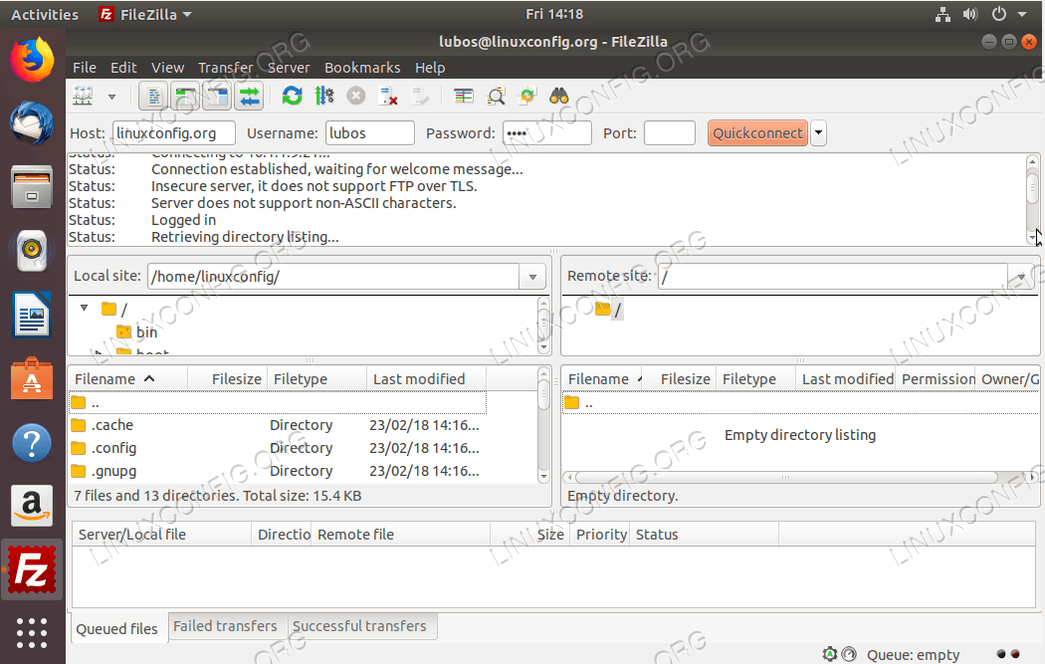The width and height of the screenshot is (1045, 664).
Task: Open the Quickconnect history dropdown
Action: pyautogui.click(x=818, y=132)
